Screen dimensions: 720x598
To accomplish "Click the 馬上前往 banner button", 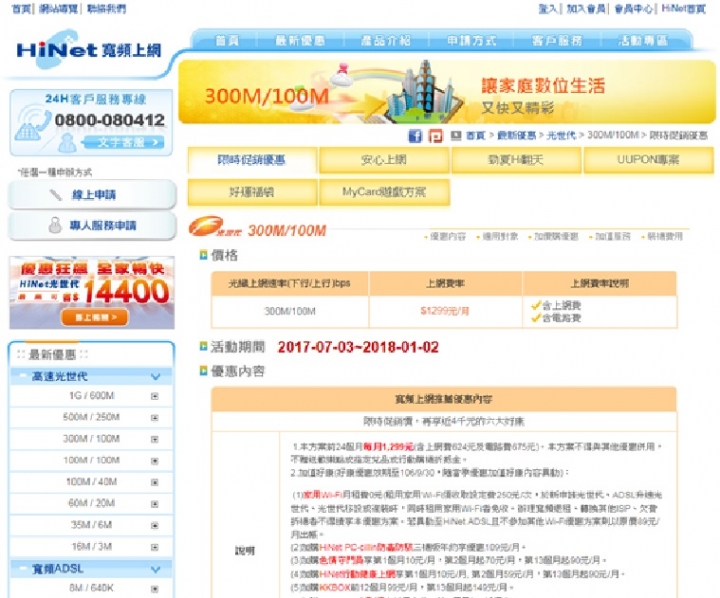I will [95, 317].
